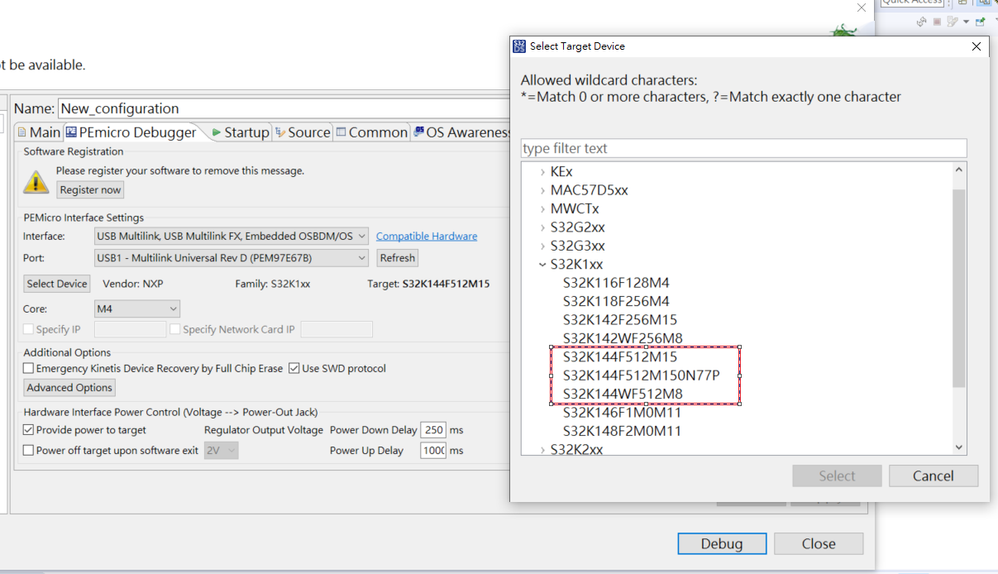Focus the Power Up Delay field
The width and height of the screenshot is (998, 574).
point(433,451)
